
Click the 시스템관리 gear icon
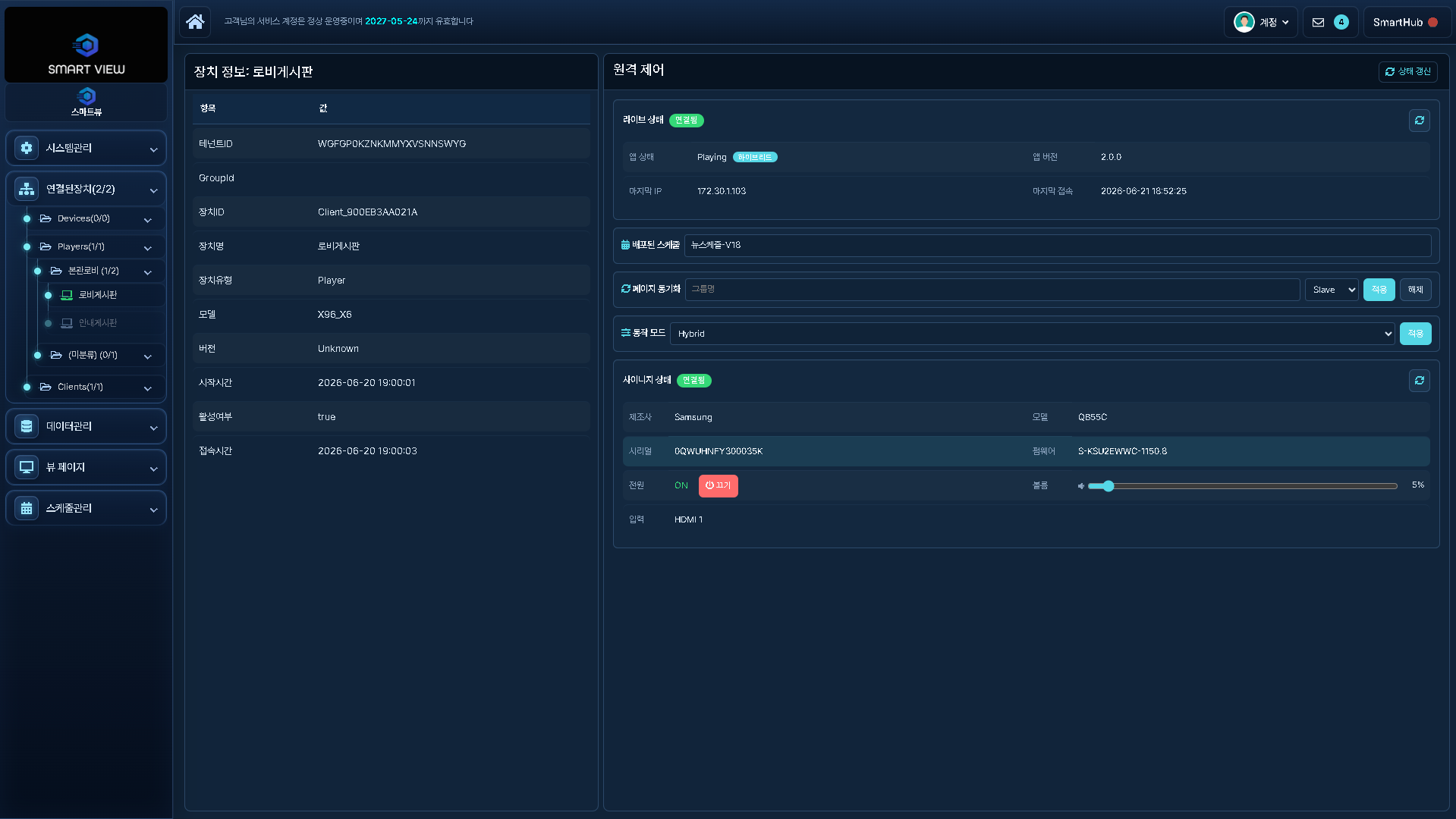27,148
